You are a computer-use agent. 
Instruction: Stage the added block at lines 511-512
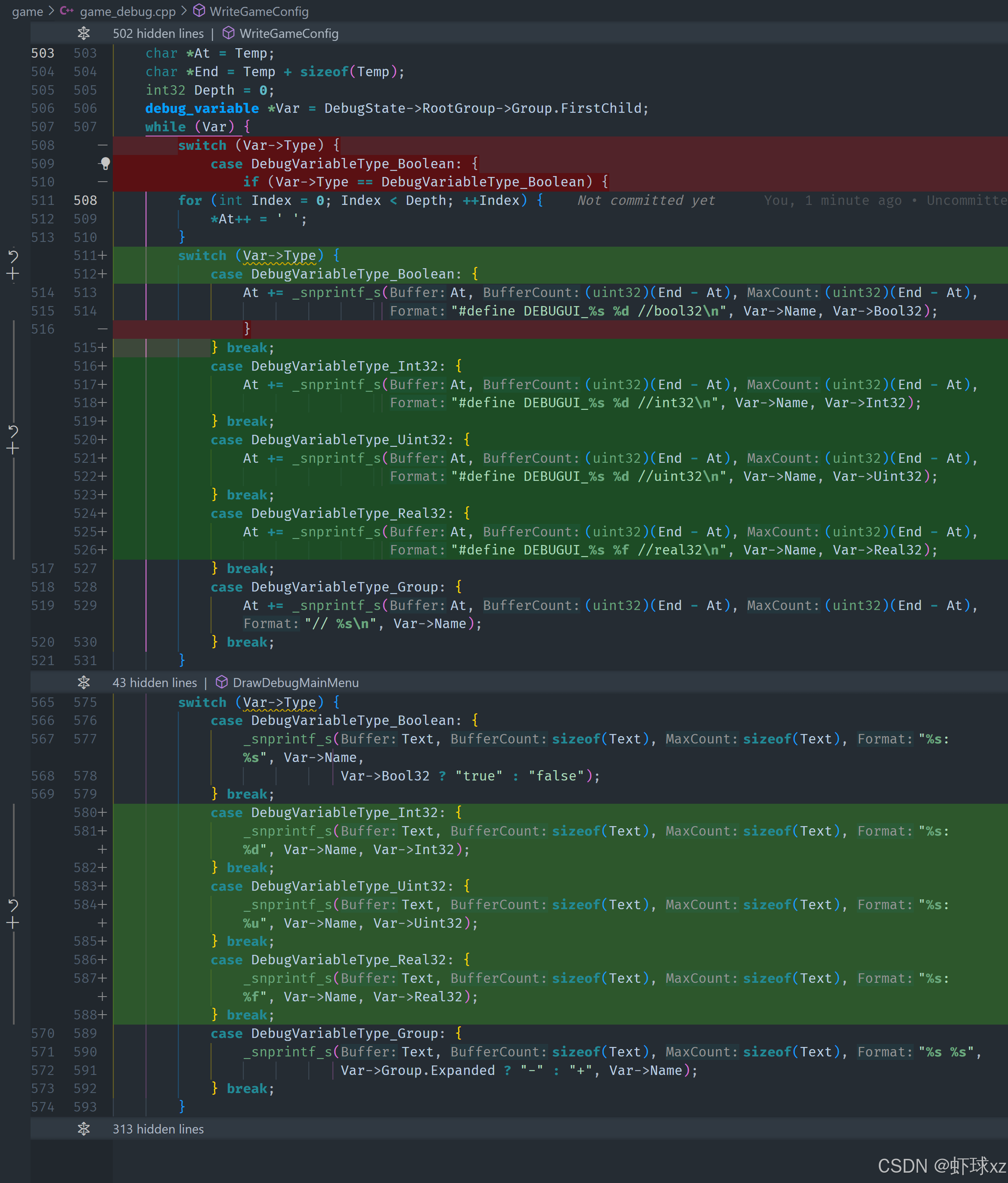(x=13, y=274)
